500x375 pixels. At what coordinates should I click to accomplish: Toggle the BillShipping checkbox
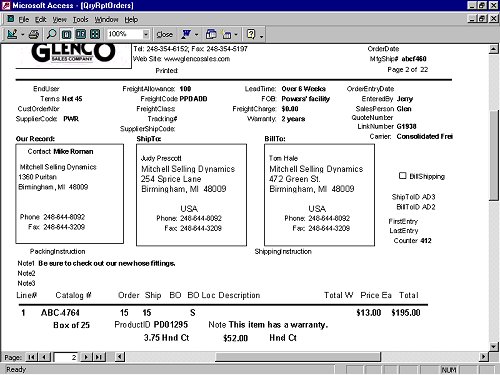[x=402, y=176]
